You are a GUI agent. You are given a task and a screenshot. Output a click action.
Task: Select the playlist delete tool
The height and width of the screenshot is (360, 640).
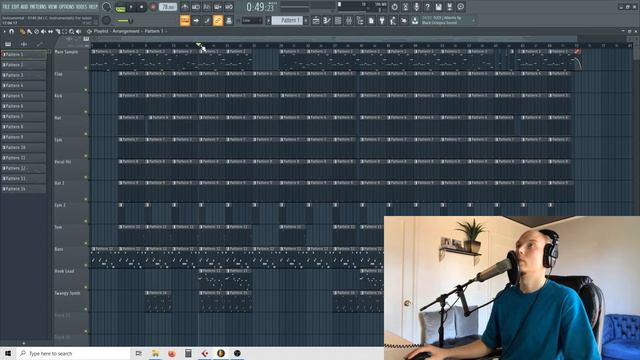coord(36,31)
